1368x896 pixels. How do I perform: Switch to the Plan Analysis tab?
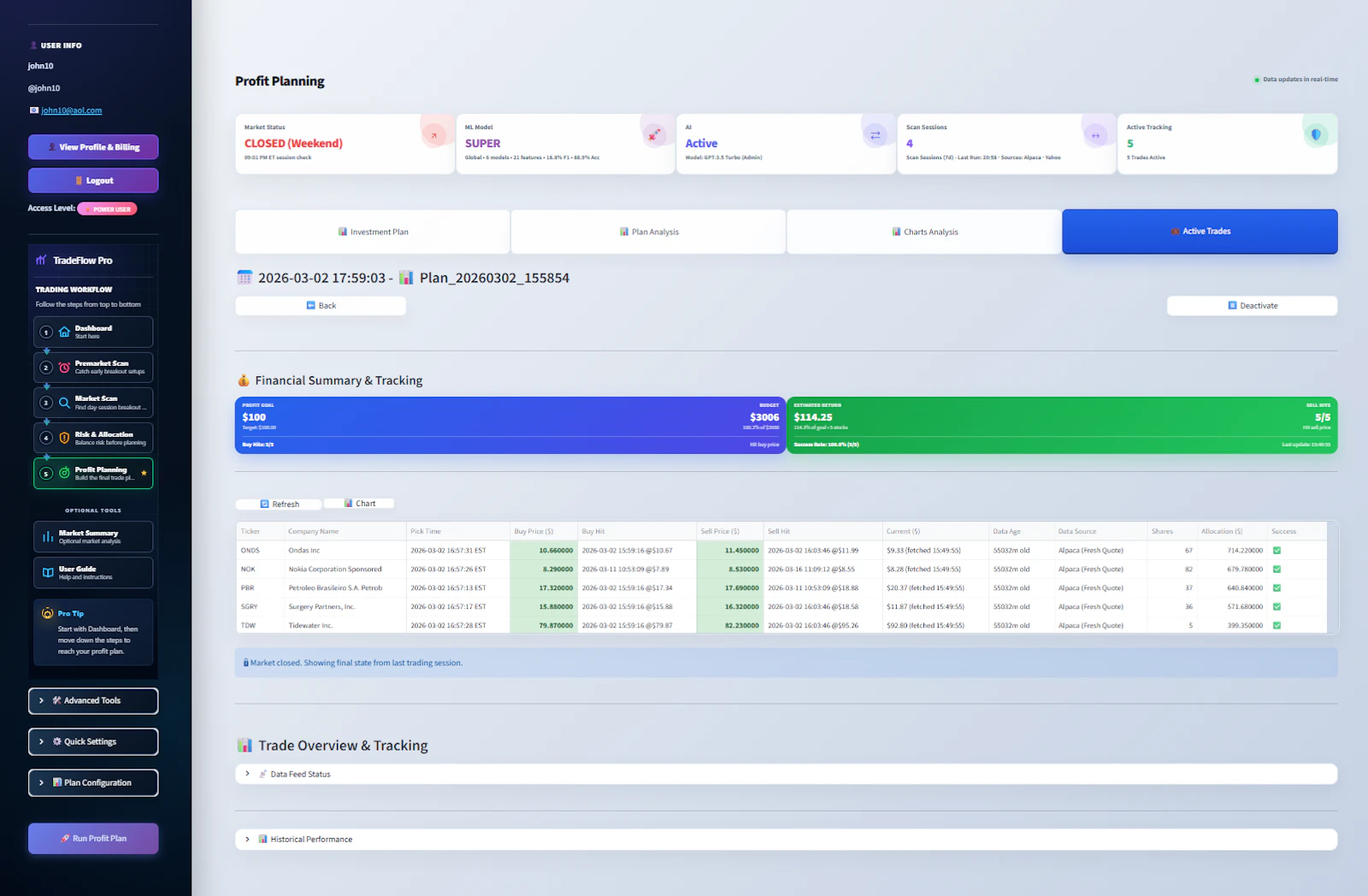648,232
